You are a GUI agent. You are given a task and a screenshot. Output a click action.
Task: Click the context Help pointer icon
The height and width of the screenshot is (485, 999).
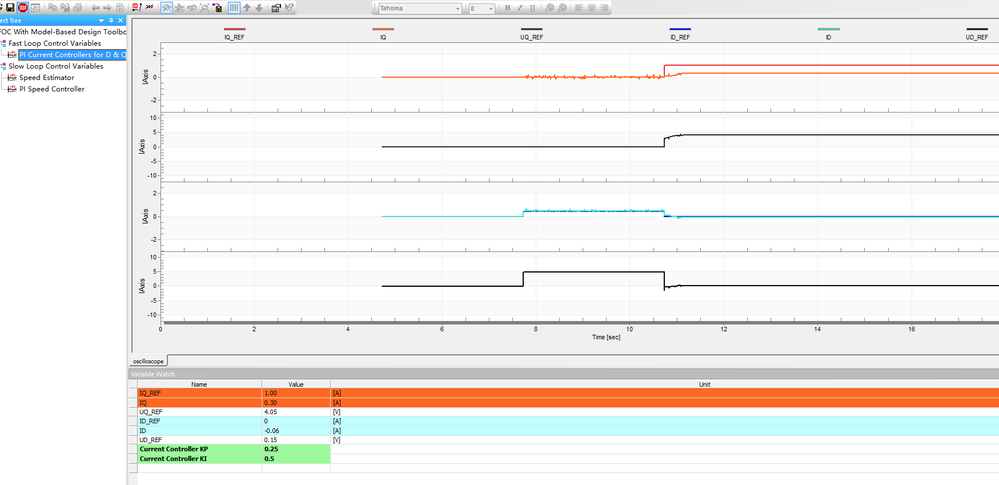[x=289, y=8]
